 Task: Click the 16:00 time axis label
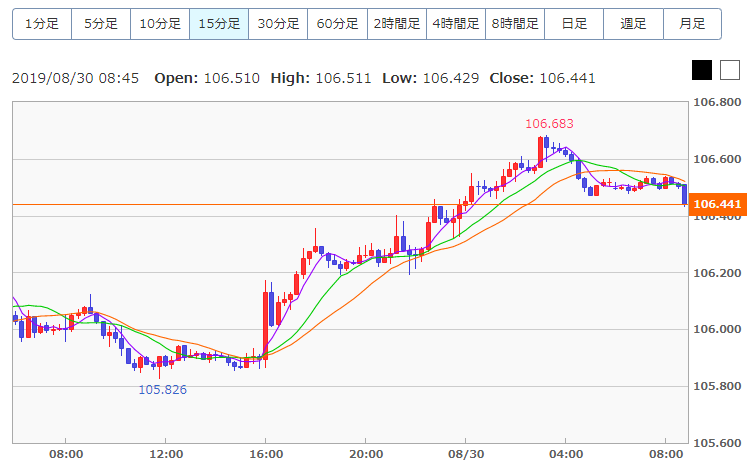coord(266,454)
